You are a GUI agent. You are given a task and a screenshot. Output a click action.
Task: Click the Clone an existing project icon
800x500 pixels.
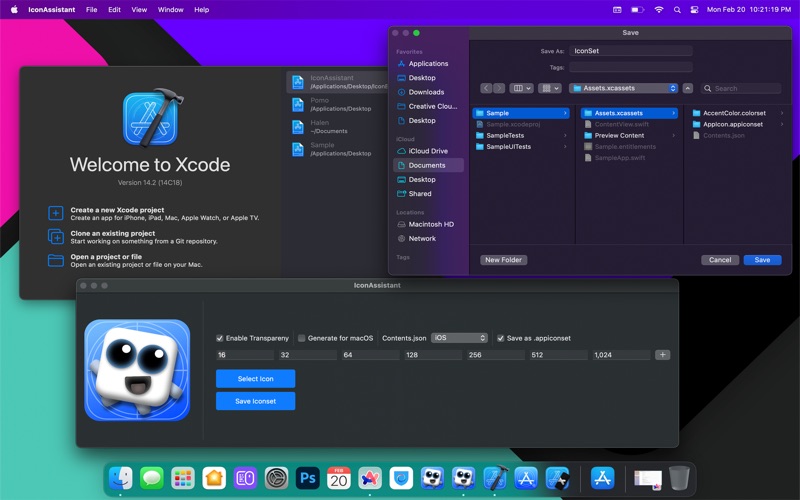(56, 237)
